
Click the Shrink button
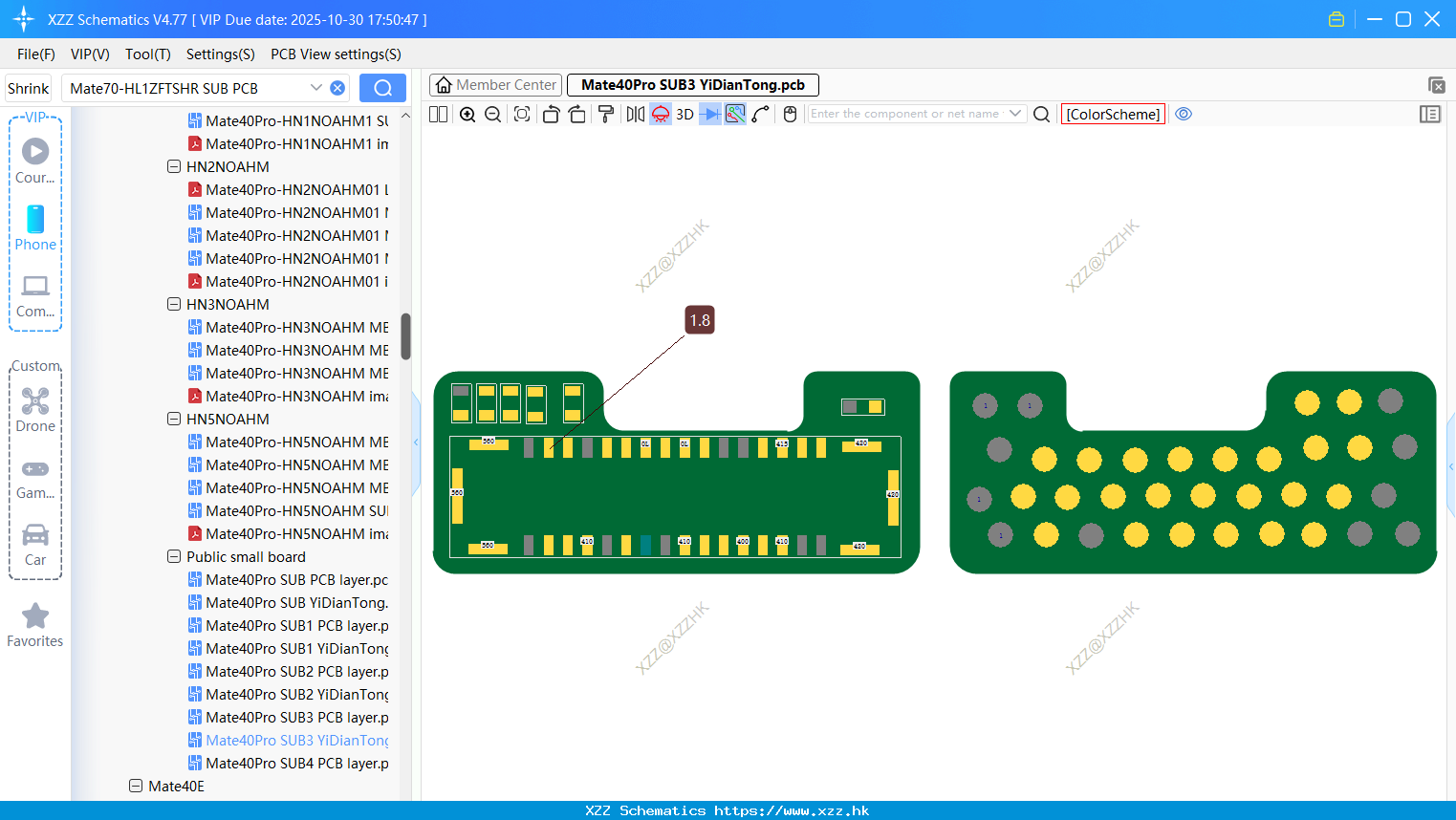click(29, 88)
